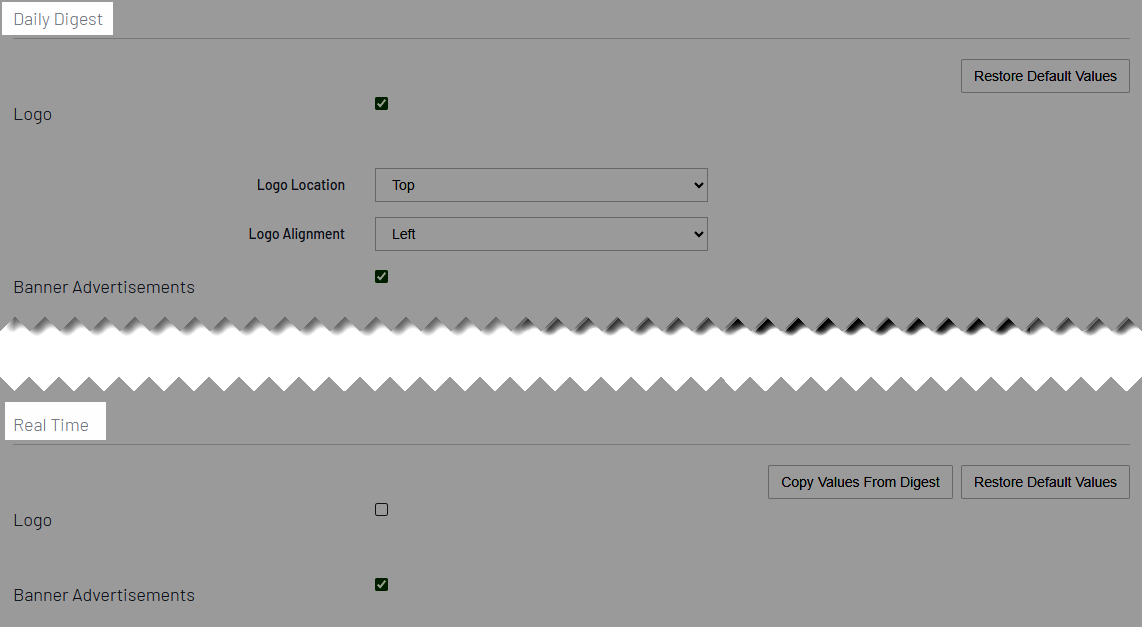
Task: Click the Banner Advertisements label under Real Time
Action: coord(103,595)
